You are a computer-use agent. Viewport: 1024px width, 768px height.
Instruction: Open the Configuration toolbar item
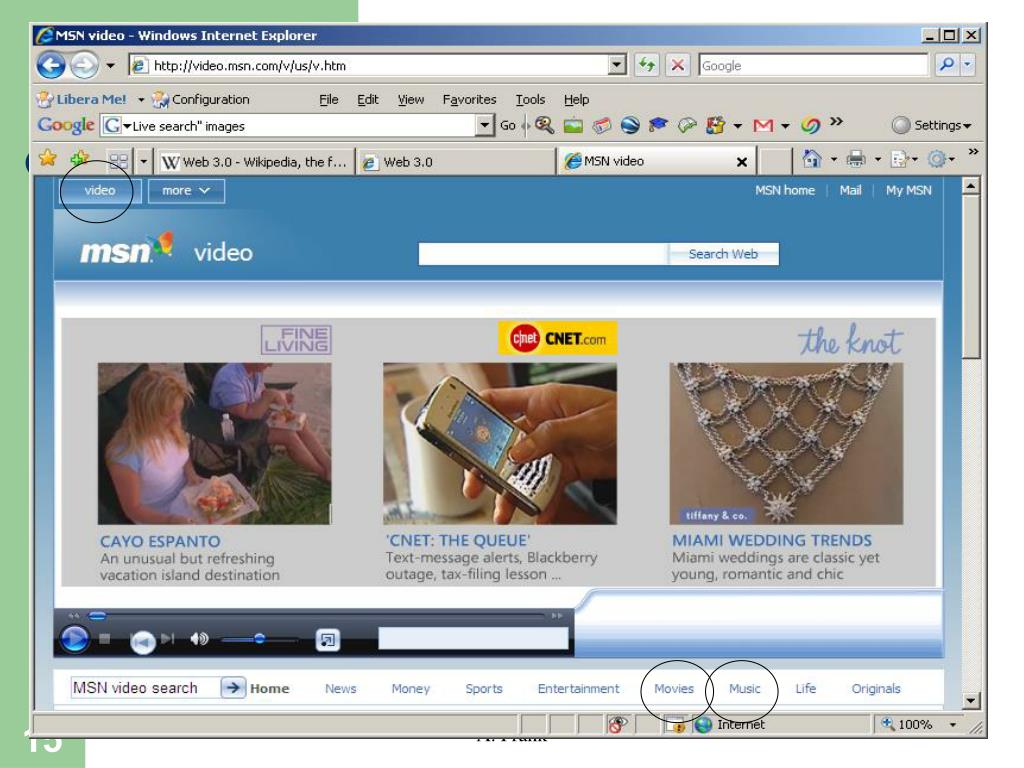(200, 99)
